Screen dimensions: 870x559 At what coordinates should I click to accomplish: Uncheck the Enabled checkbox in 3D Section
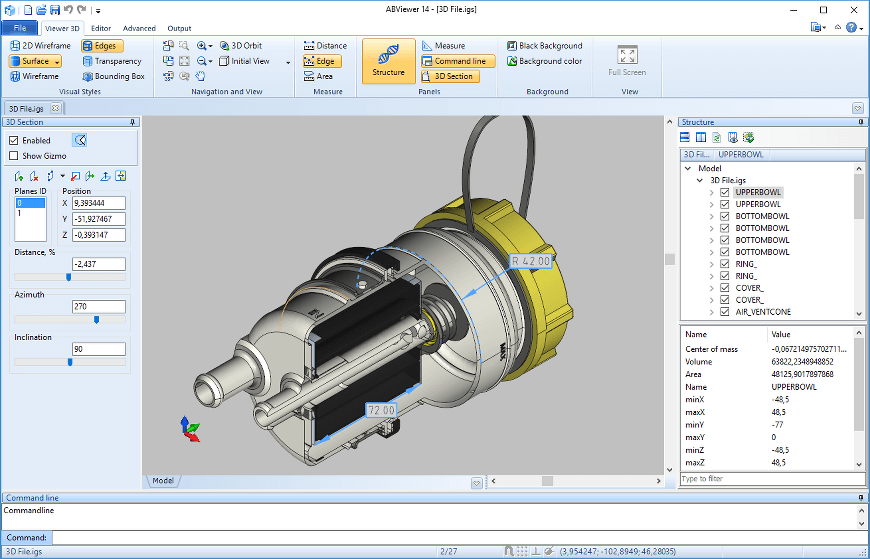pyautogui.click(x=14, y=140)
